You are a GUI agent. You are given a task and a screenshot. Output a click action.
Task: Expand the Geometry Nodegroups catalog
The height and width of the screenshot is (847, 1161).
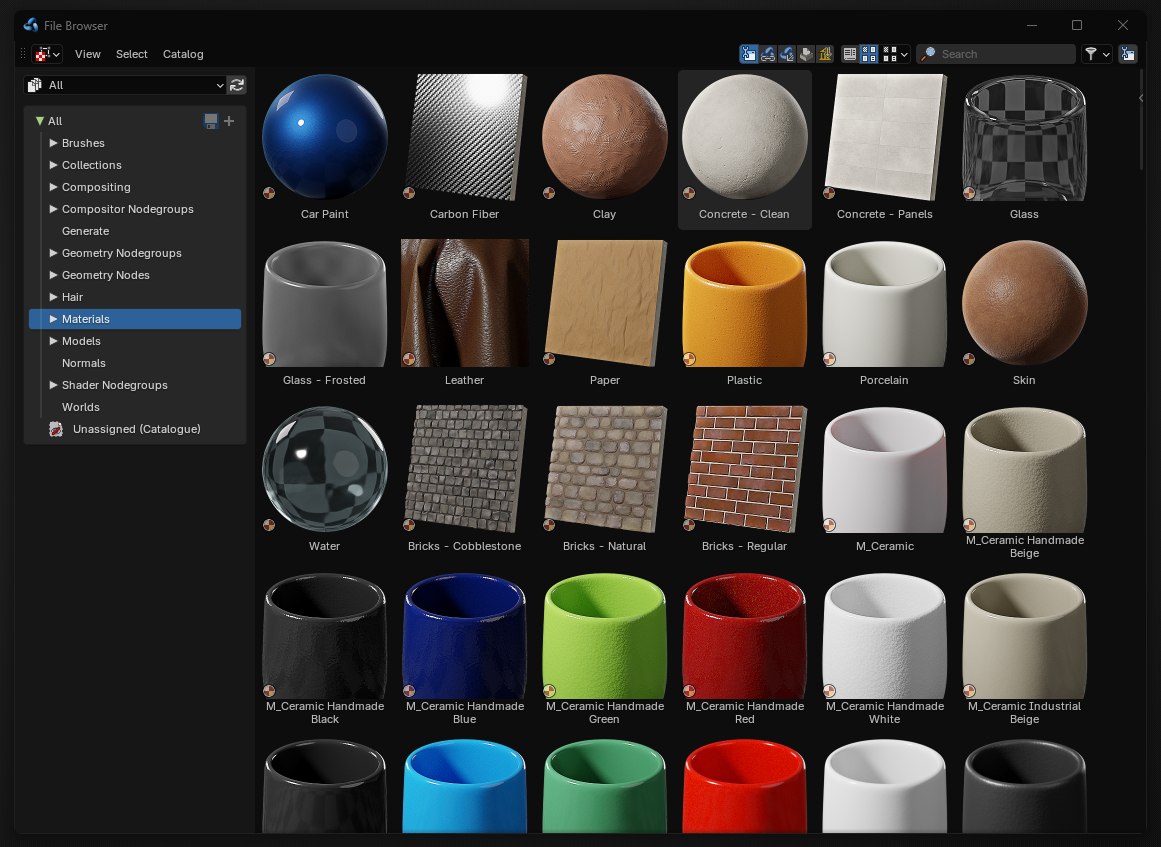[53, 253]
